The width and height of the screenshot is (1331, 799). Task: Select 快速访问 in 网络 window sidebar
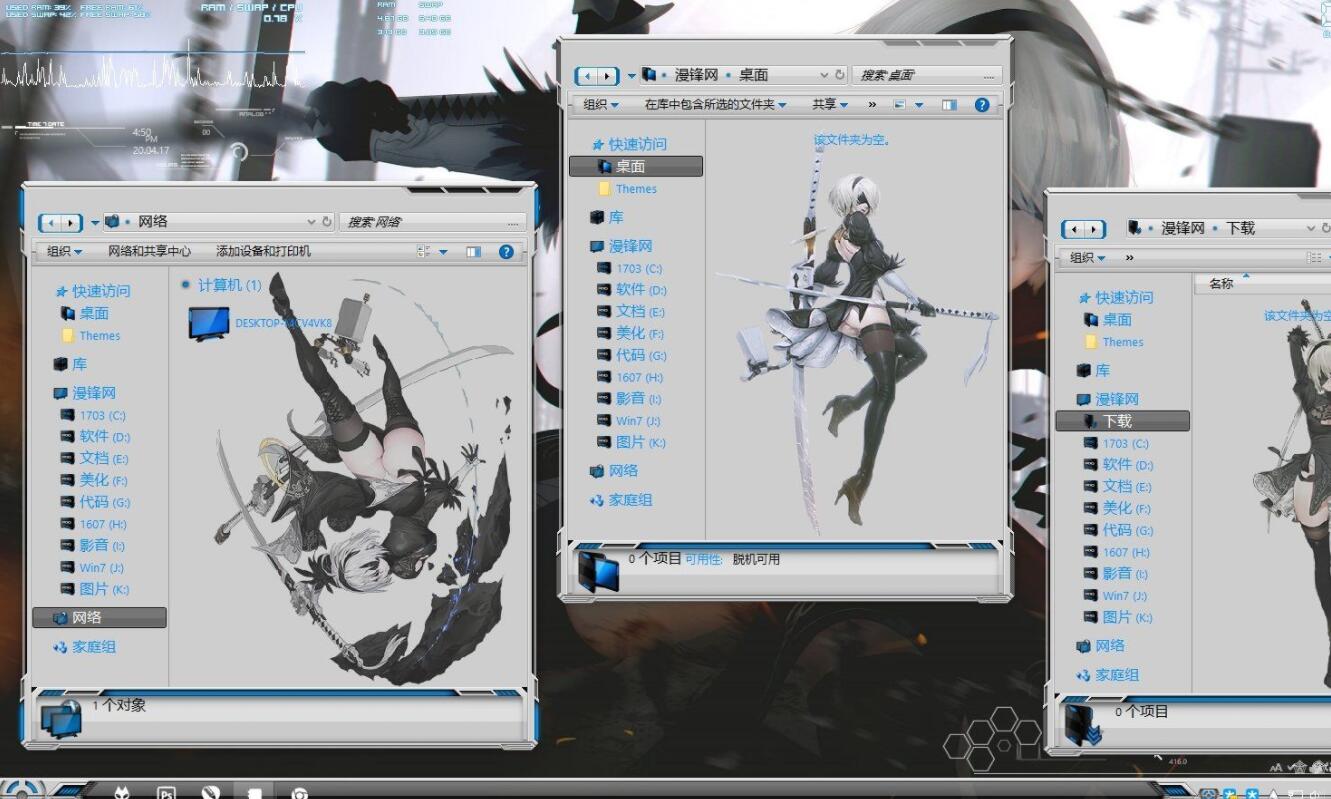pos(92,291)
